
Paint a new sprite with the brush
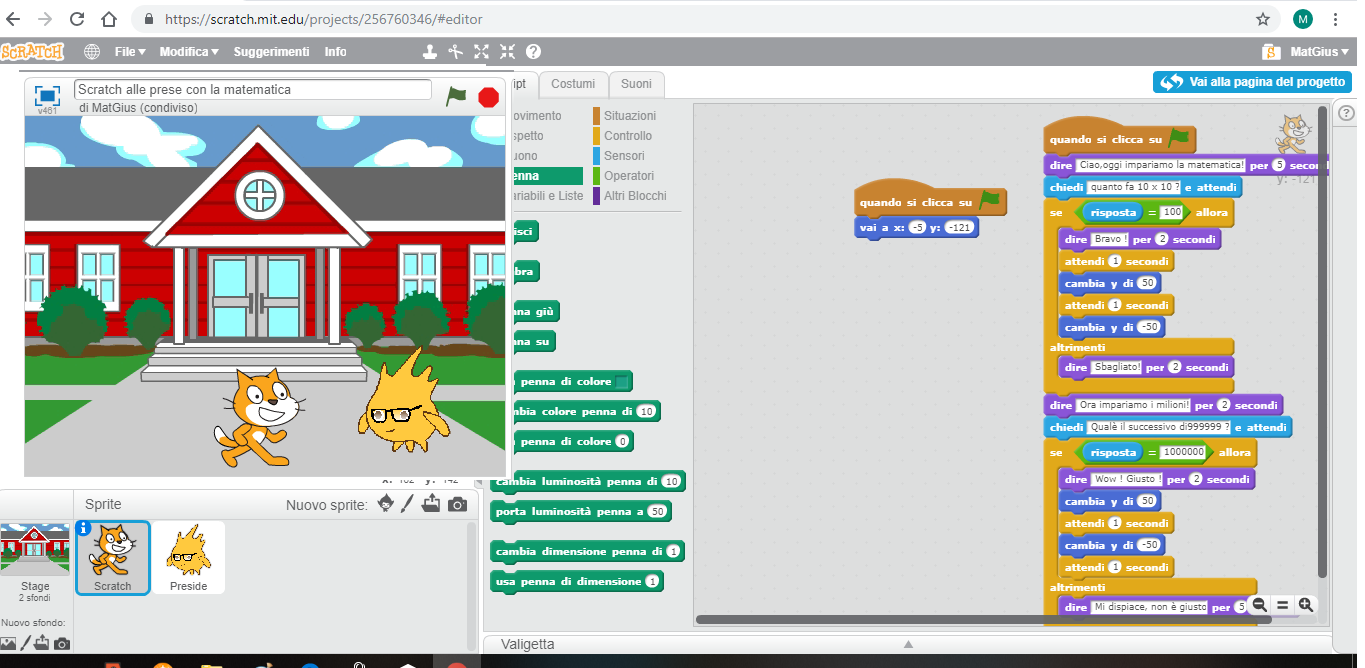pos(408,504)
